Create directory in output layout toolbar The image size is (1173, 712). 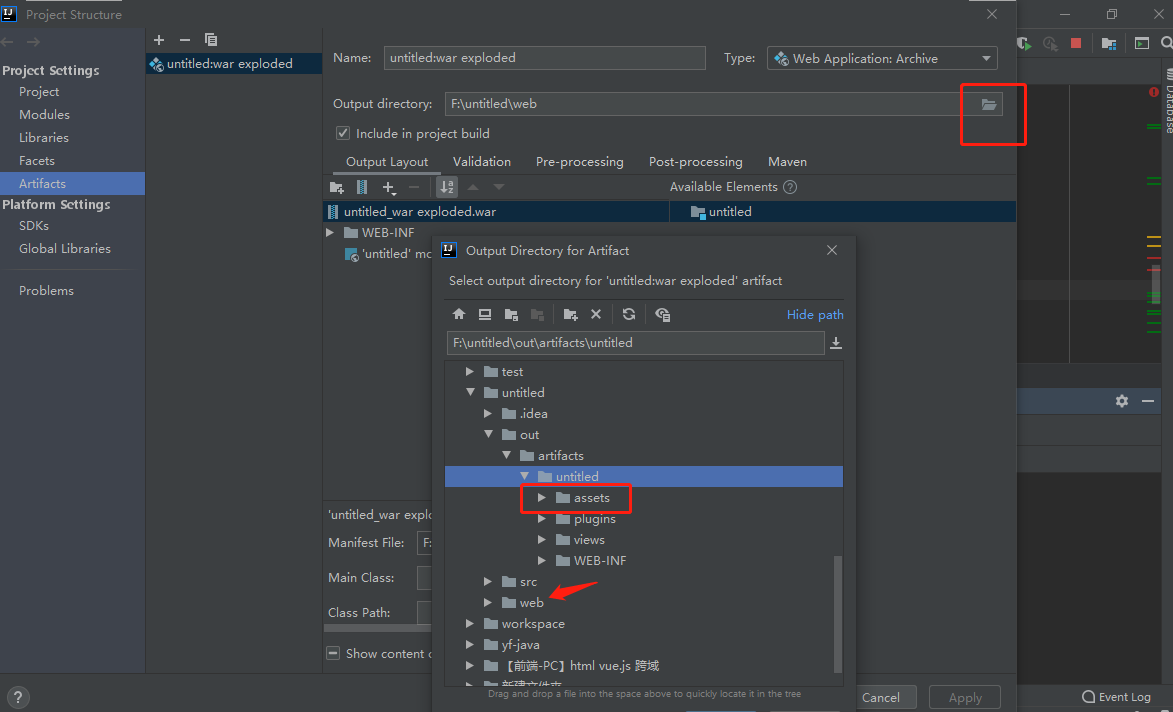pos(337,187)
